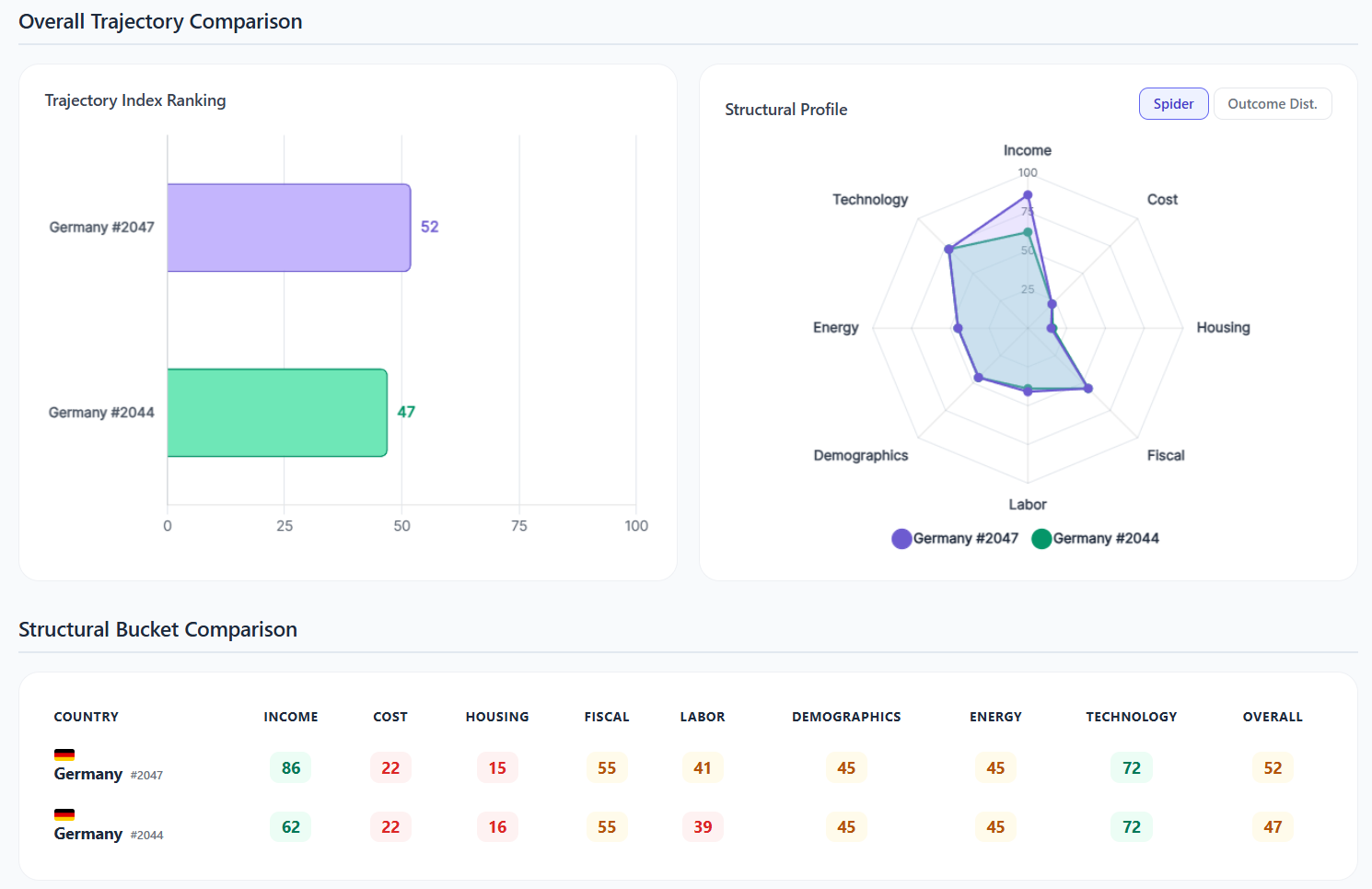The image size is (1372, 889).
Task: Sort by the OVERALL column header
Action: point(1273,717)
